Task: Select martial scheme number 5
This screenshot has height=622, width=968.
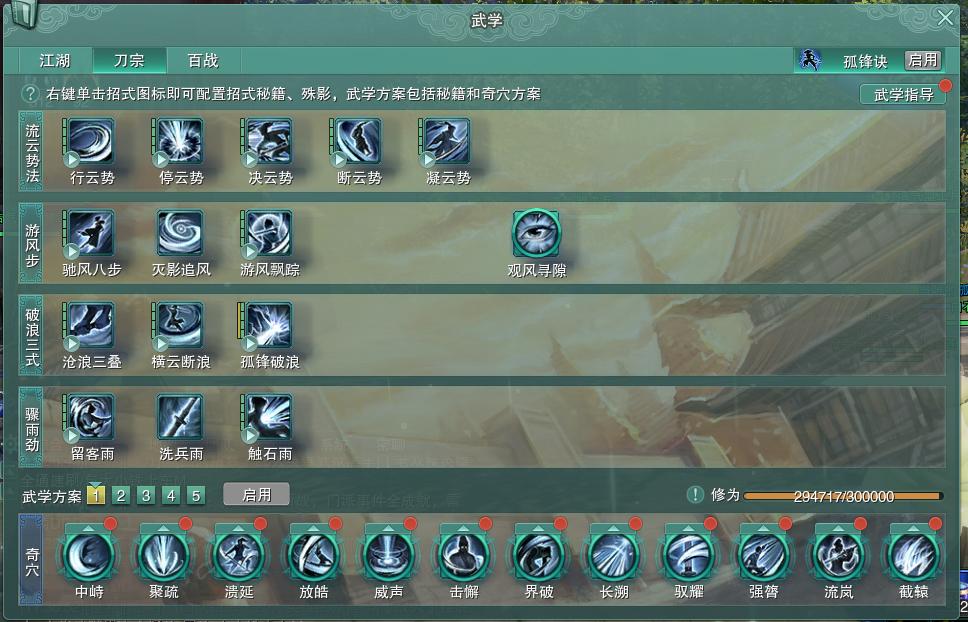Action: (x=196, y=496)
